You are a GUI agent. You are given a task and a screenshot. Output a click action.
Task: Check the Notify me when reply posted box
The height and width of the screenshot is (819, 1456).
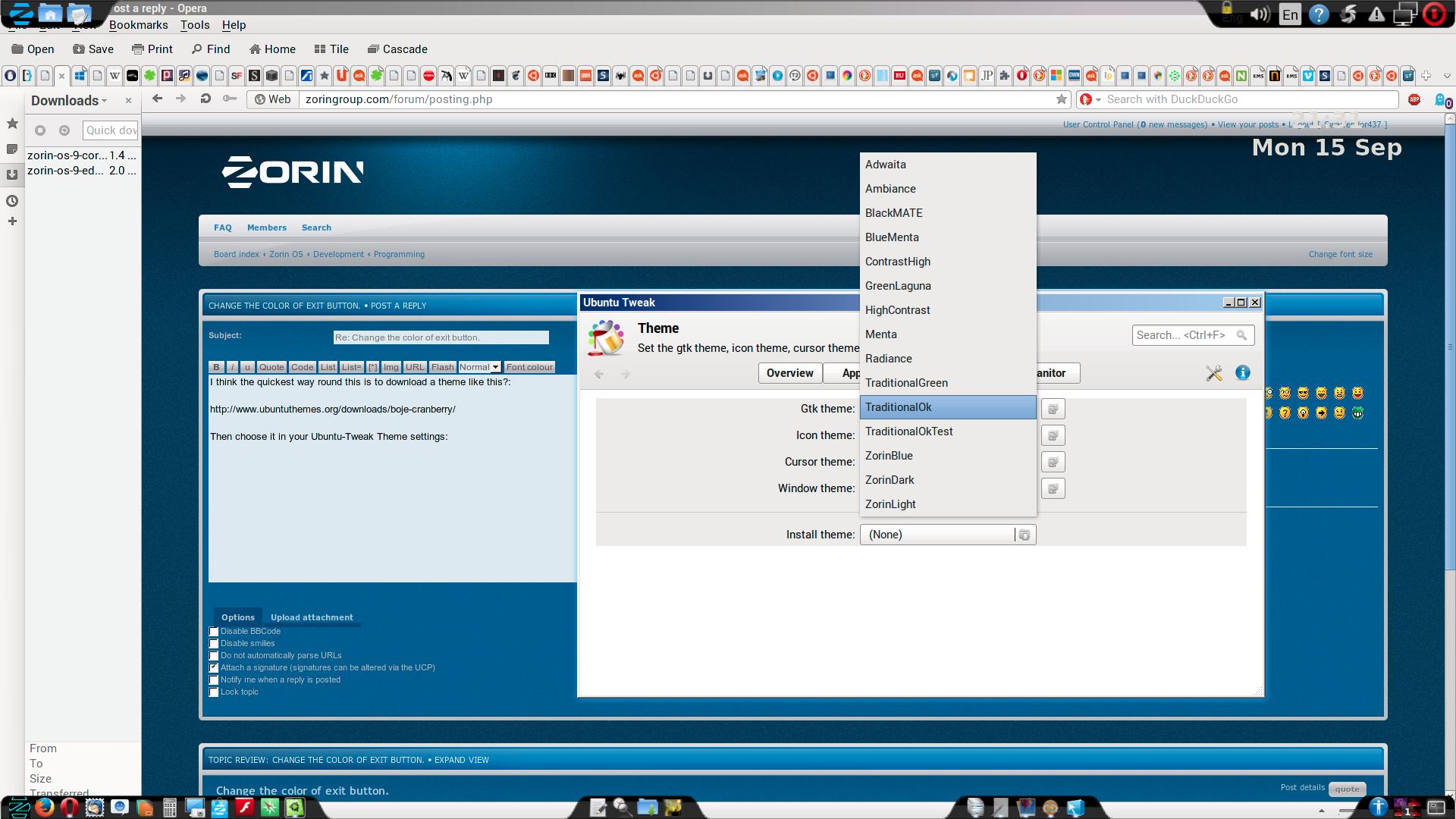coord(214,680)
